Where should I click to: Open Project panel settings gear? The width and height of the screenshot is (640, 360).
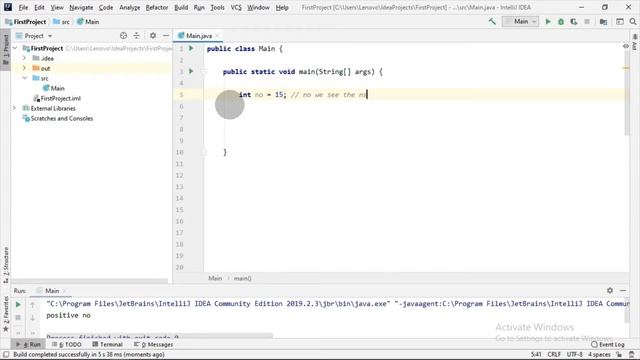[x=153, y=36]
